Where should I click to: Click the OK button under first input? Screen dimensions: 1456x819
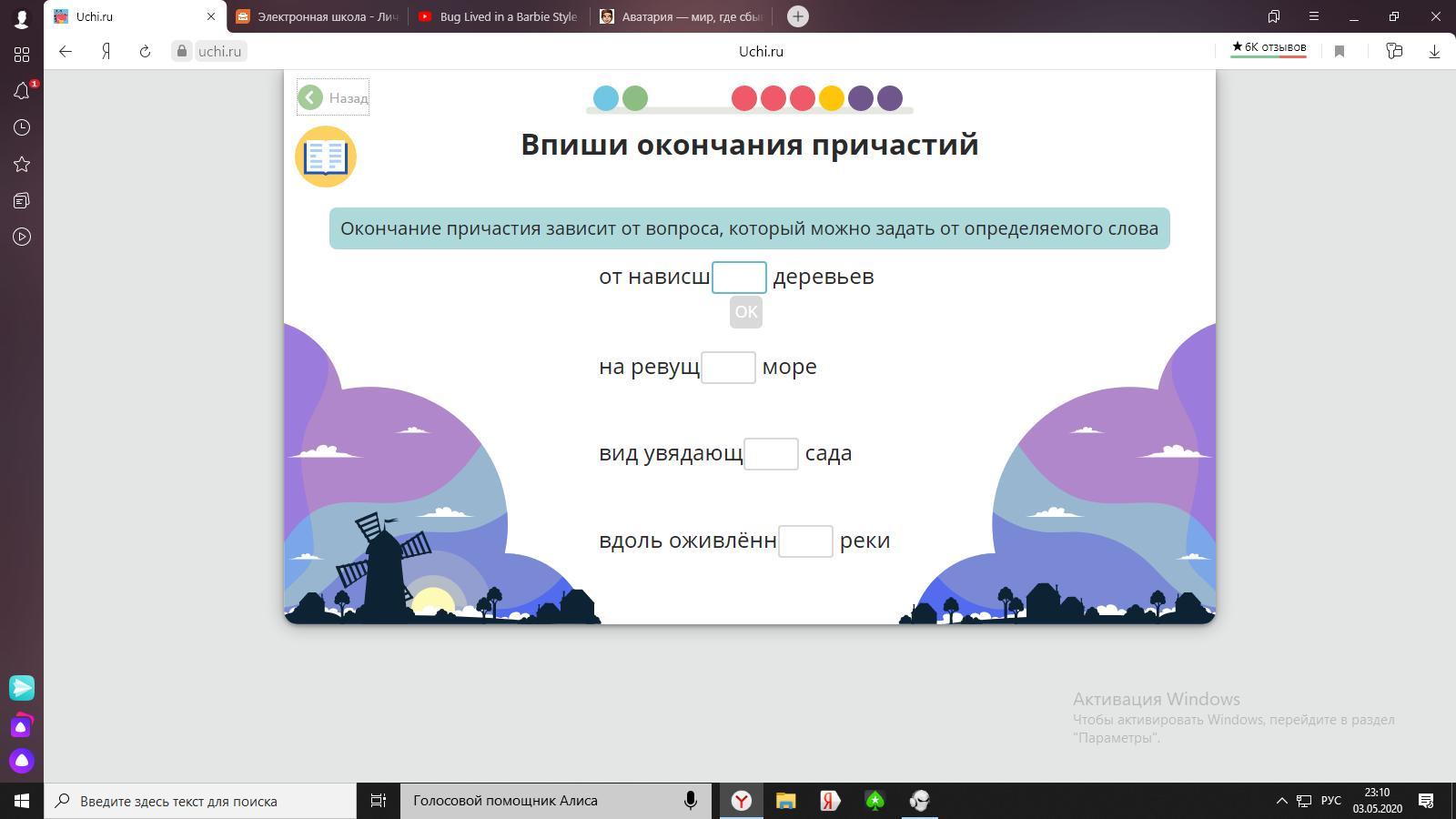[746, 312]
